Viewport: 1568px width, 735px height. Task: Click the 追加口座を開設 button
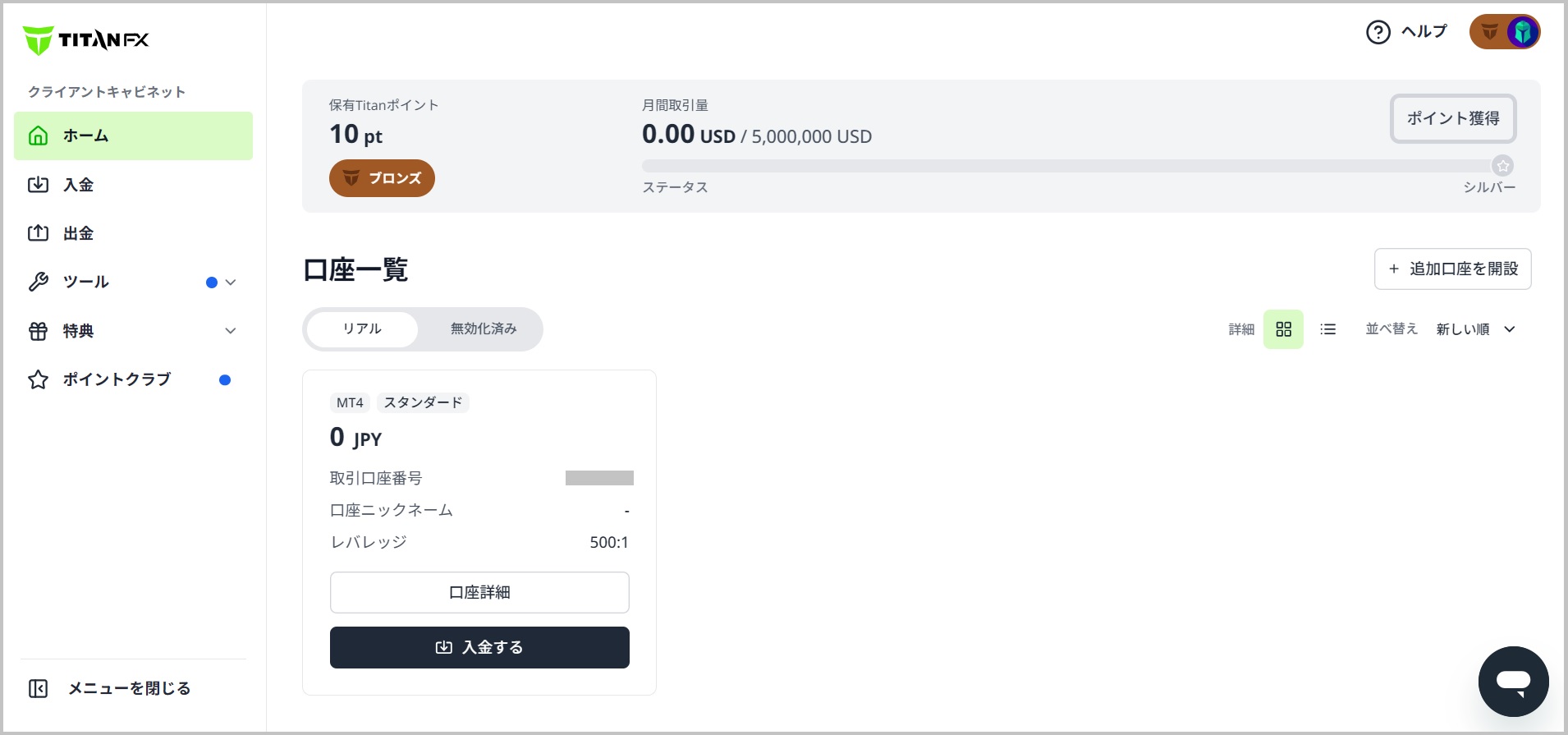point(1452,269)
